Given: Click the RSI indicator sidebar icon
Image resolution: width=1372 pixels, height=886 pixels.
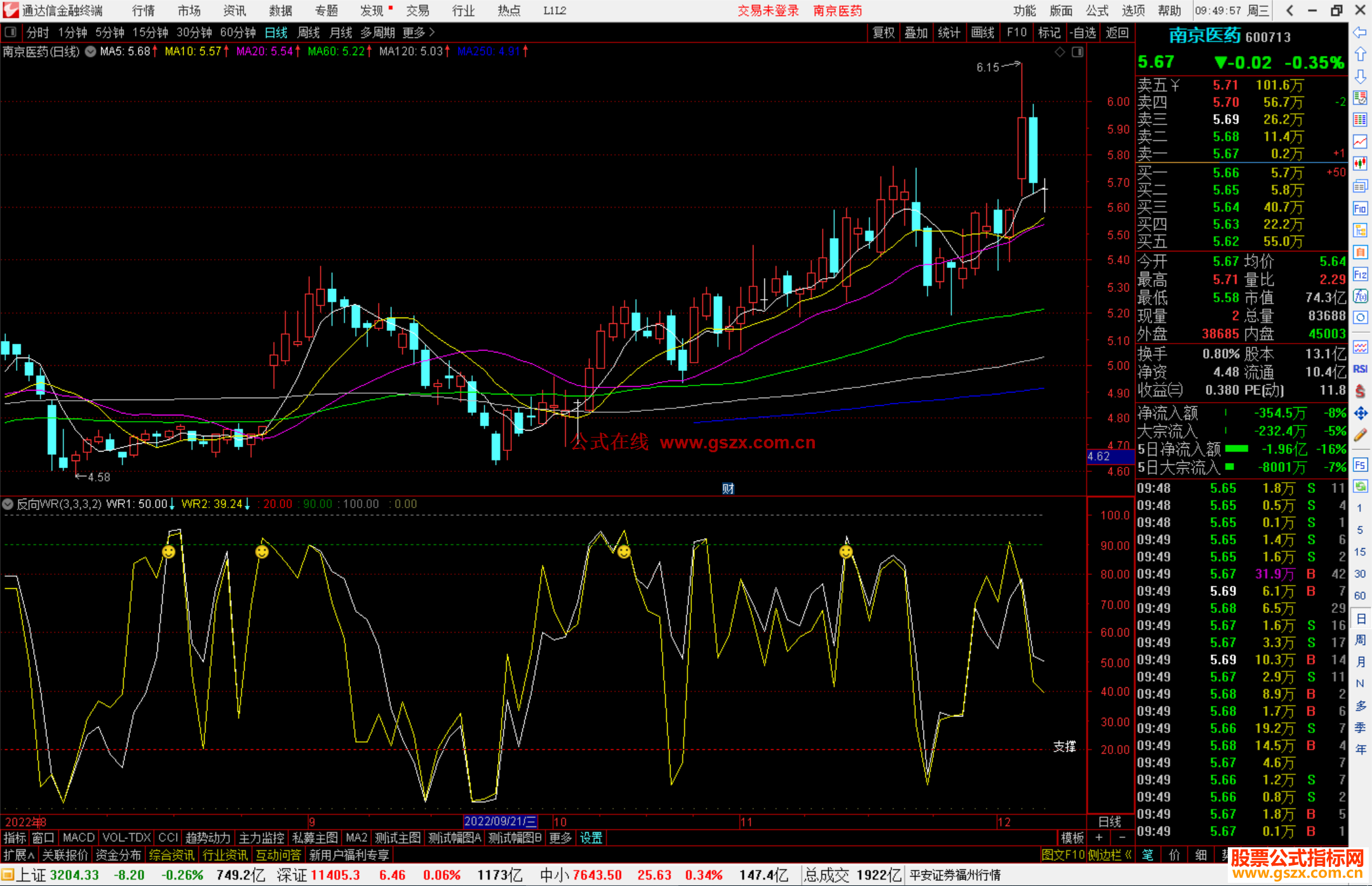Looking at the screenshot, I should (1359, 369).
